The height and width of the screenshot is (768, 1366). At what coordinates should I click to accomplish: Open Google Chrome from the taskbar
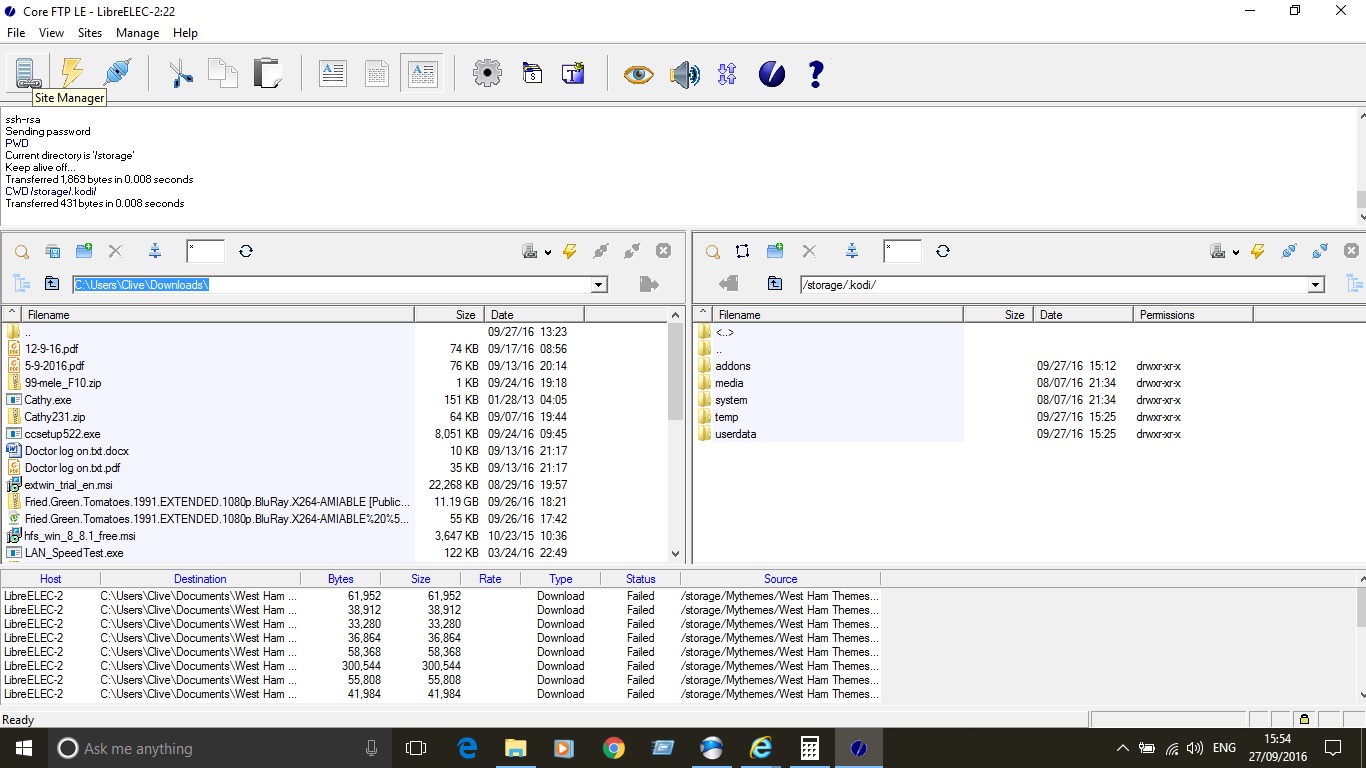point(613,748)
